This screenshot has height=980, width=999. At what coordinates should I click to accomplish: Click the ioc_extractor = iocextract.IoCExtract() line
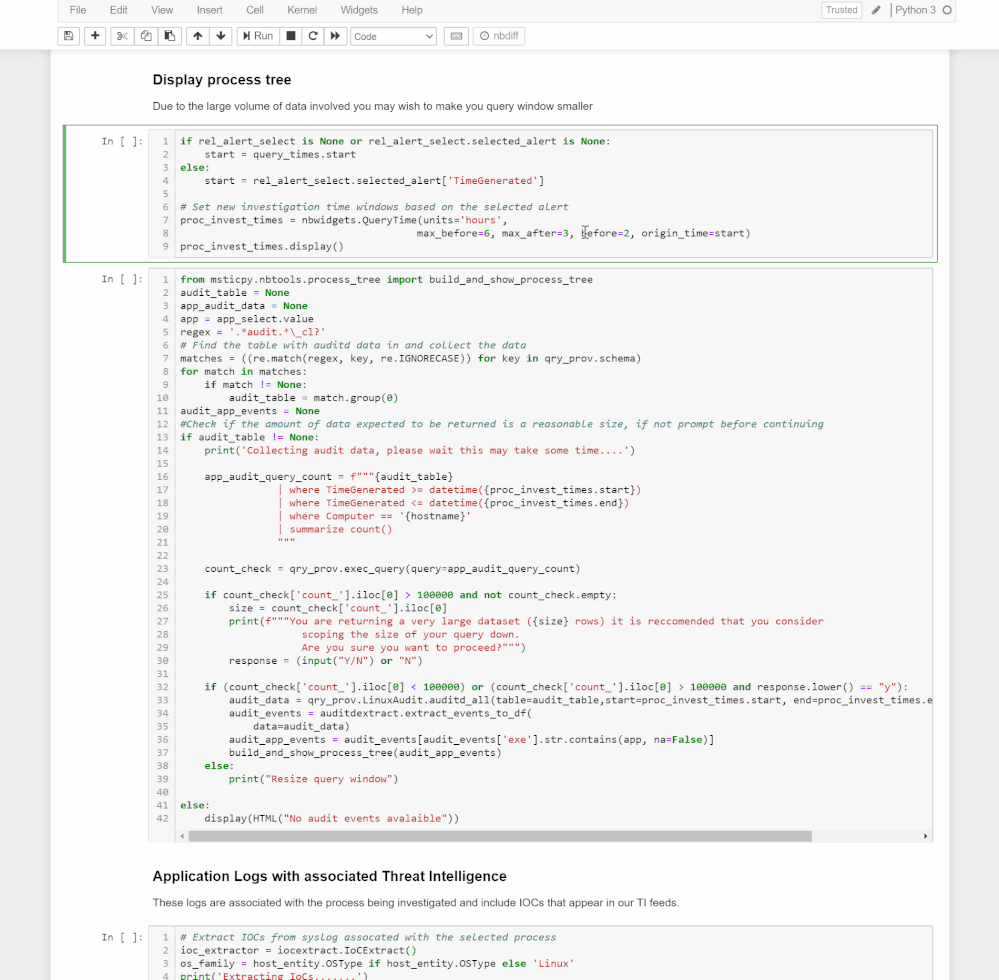click(298, 951)
